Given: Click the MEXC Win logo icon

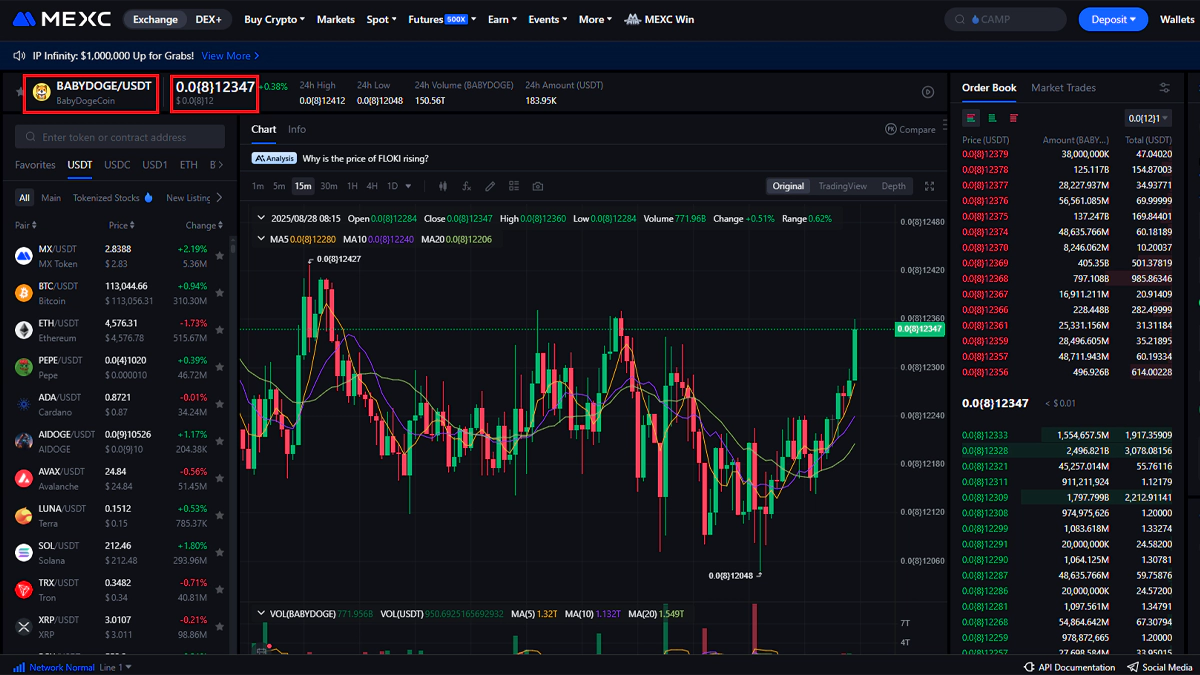Looking at the screenshot, I should [632, 19].
